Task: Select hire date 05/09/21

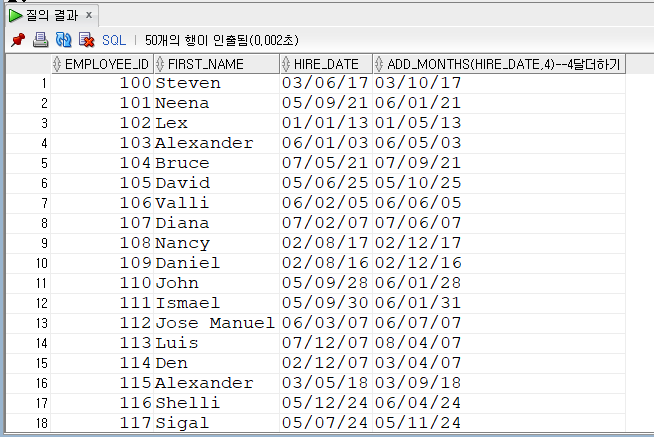Action: [326, 103]
